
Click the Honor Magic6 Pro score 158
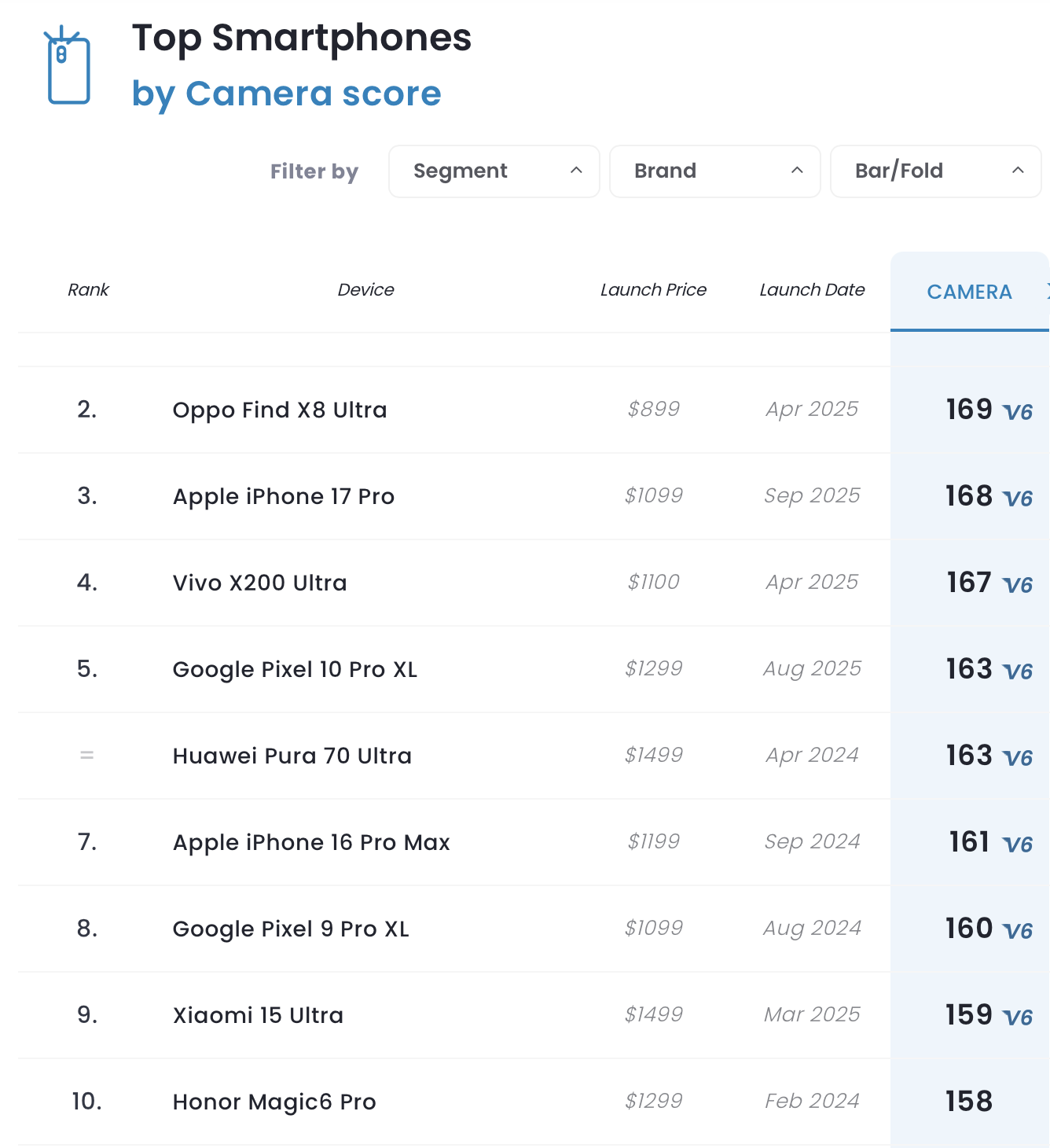tap(969, 1101)
